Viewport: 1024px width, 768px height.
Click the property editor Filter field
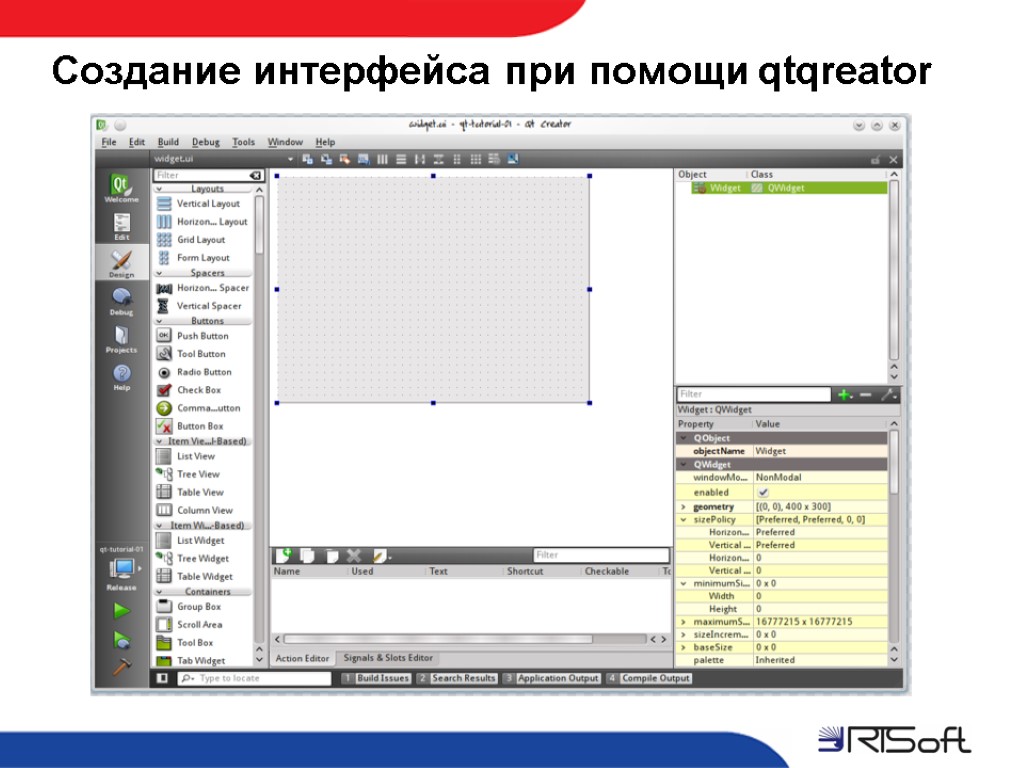point(754,394)
